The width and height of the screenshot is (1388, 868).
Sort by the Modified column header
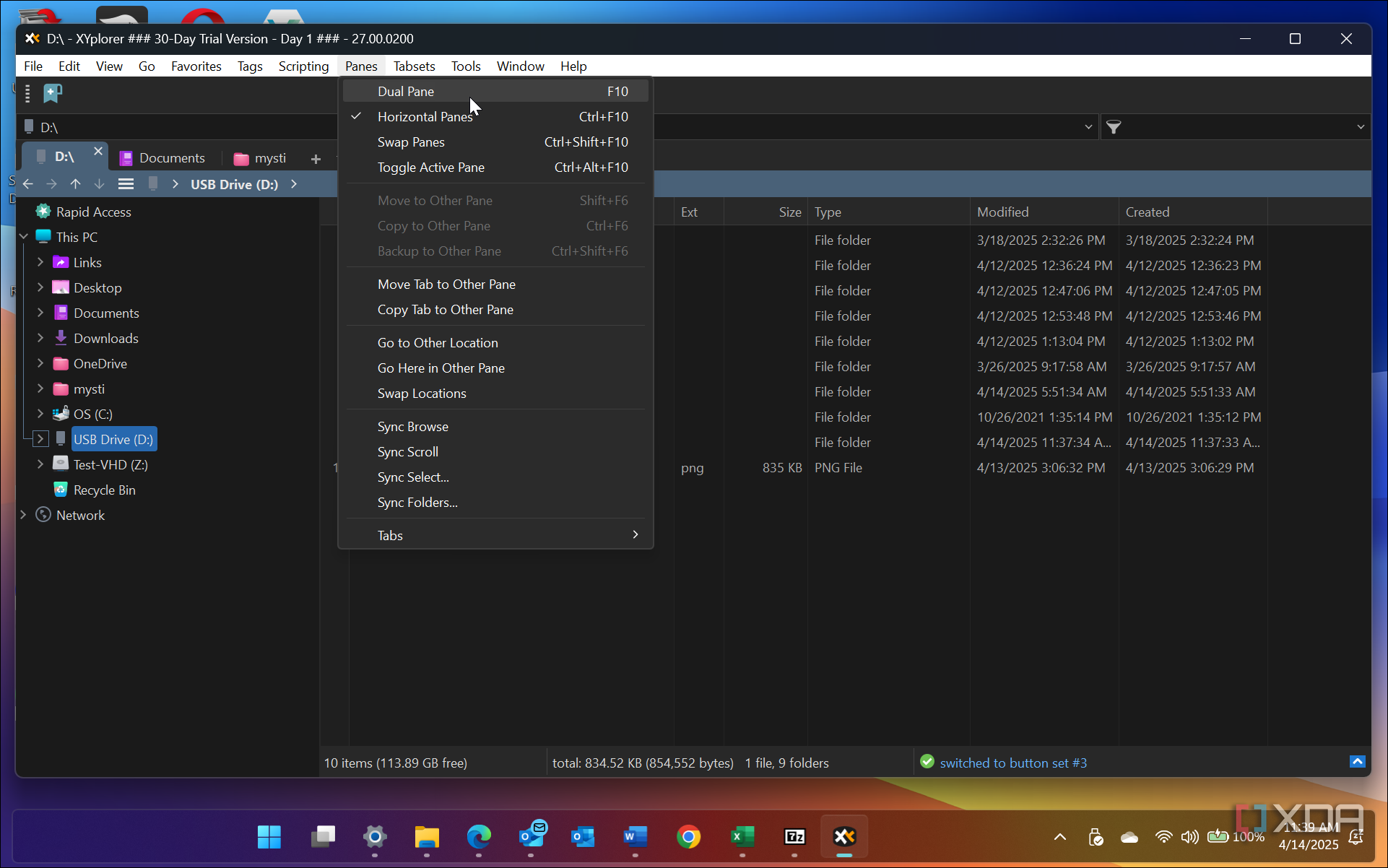1044,212
